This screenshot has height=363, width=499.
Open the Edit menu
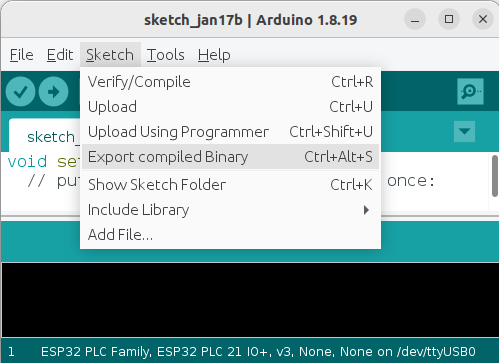[60, 55]
